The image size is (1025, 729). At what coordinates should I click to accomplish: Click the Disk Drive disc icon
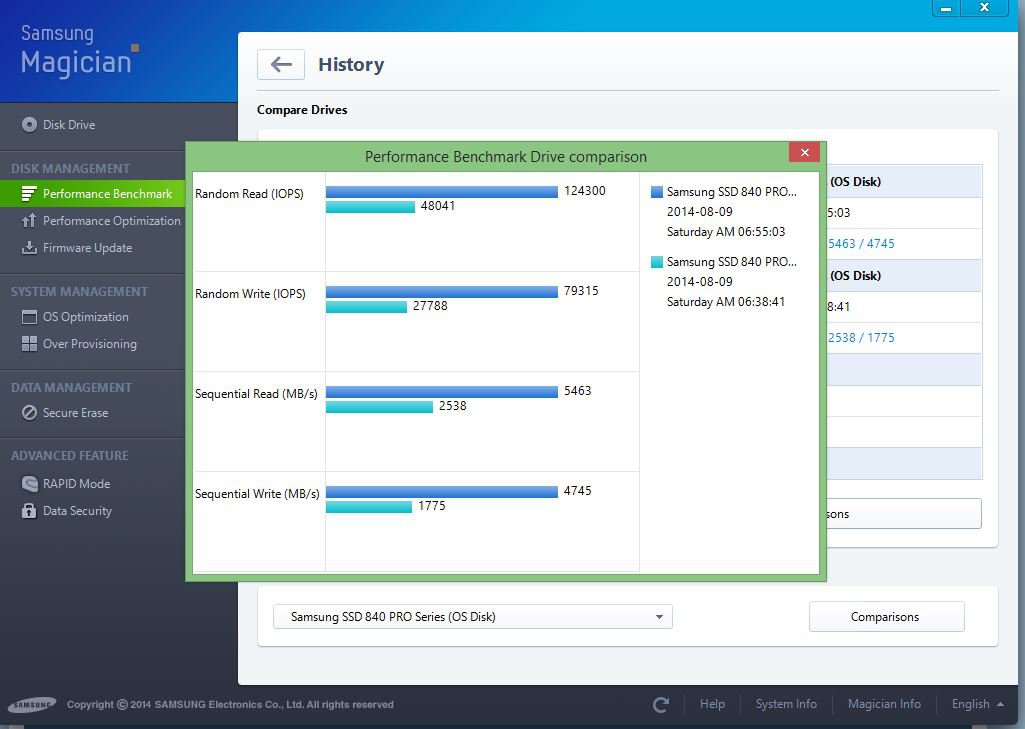(x=29, y=124)
